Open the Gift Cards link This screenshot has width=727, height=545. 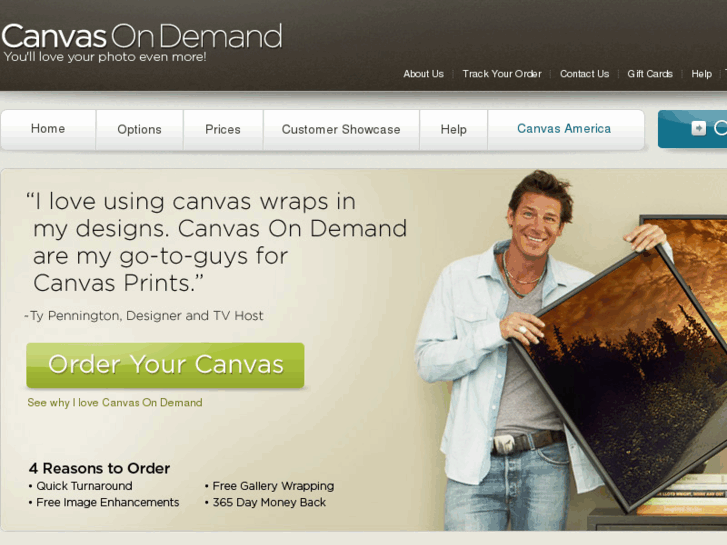coord(650,74)
